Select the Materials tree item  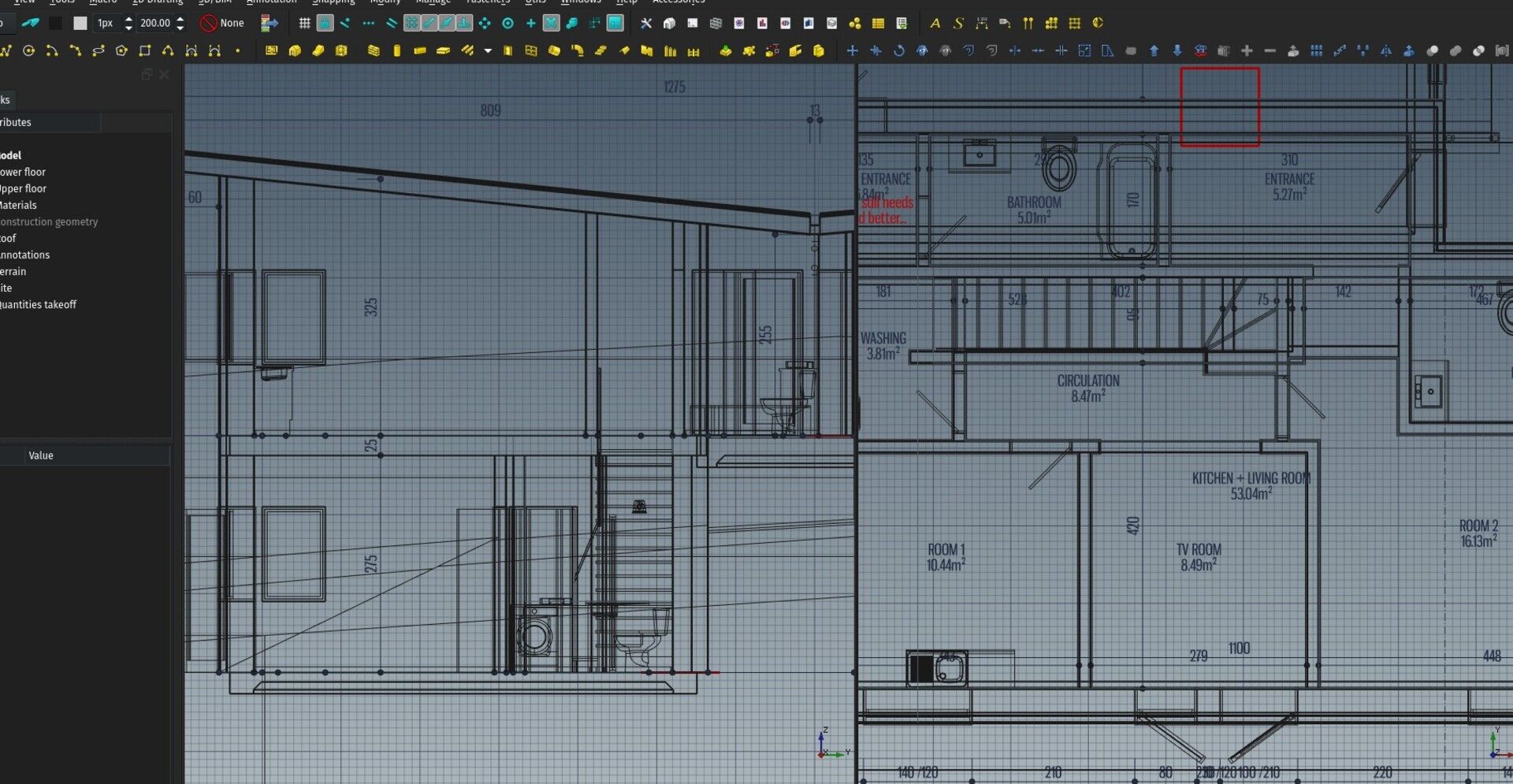click(18, 205)
